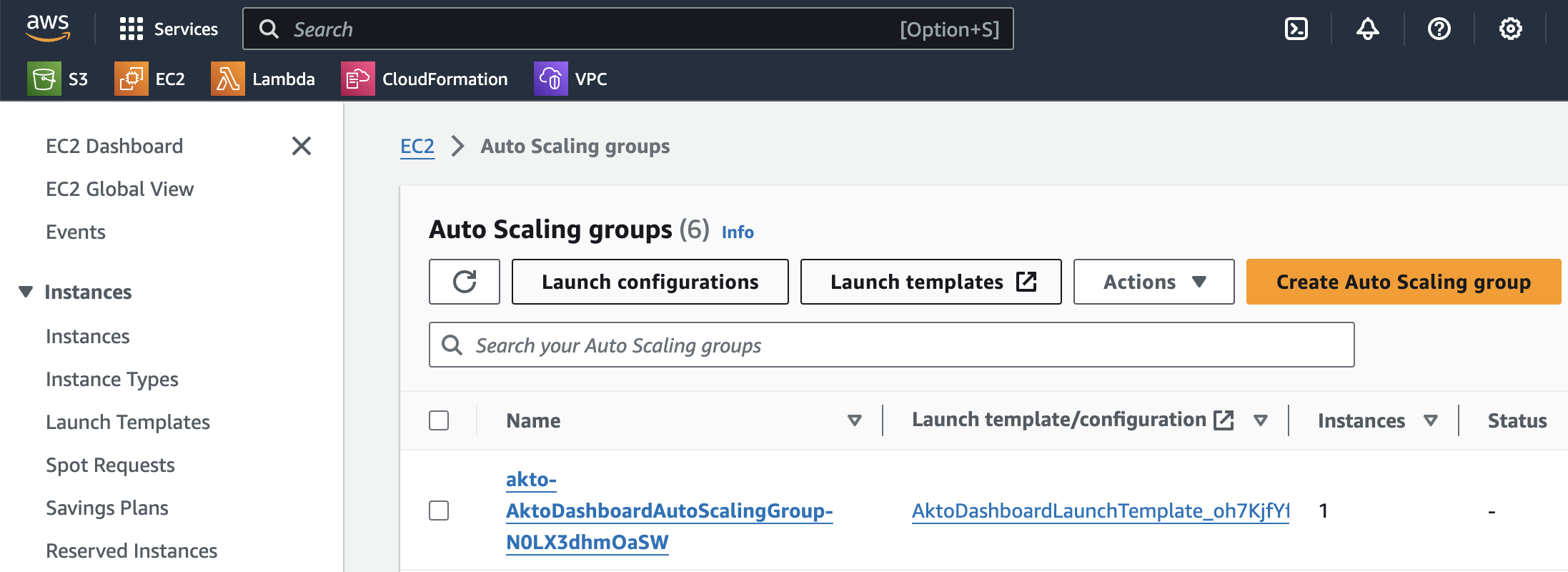Click the Search your Auto Scaling groups field

(x=892, y=345)
